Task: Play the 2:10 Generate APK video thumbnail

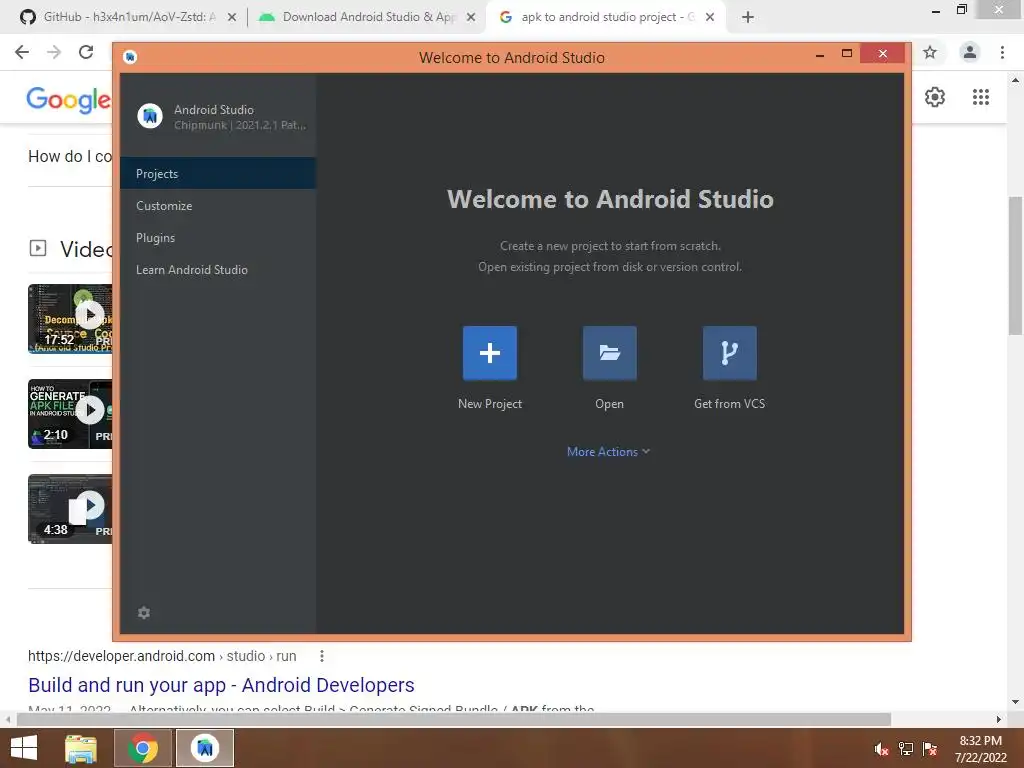Action: (x=71, y=414)
